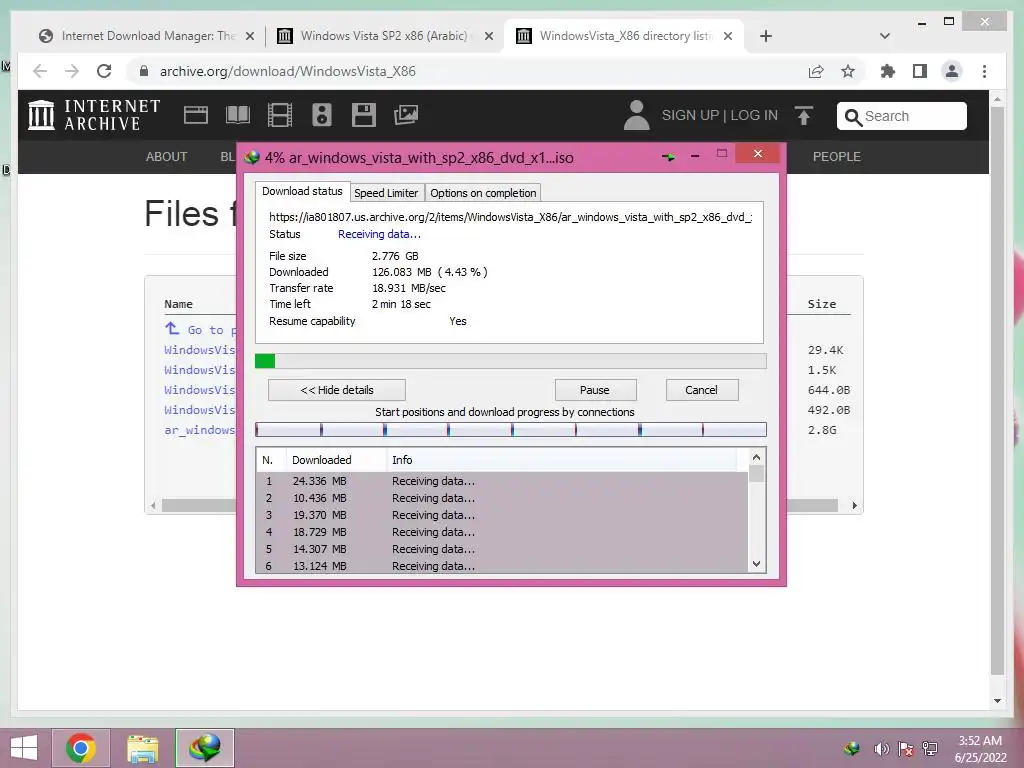1024x768 pixels.
Task: Pause the download
Action: [x=595, y=390]
